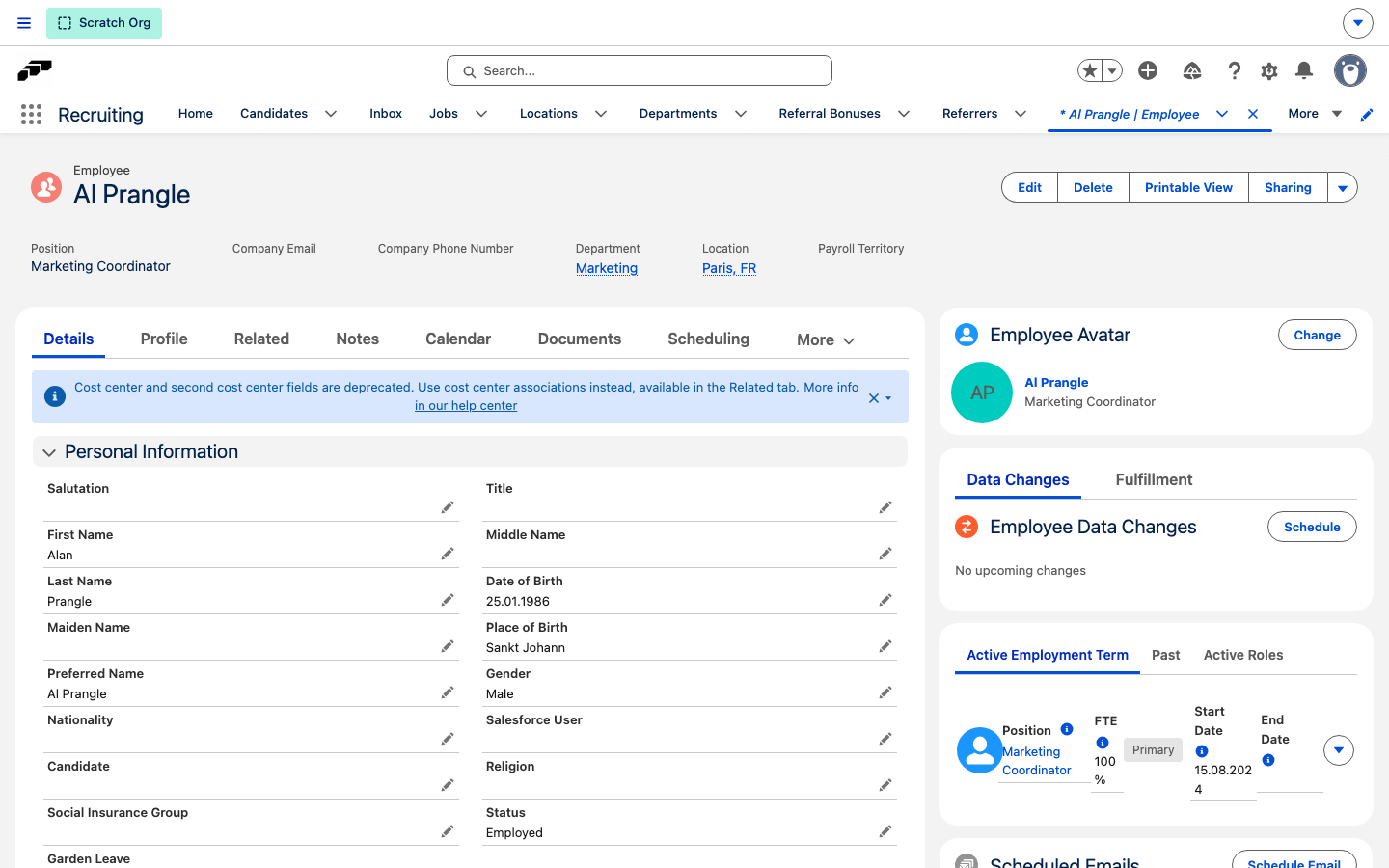Open the record actions dropdown next to Sharing
The image size is (1389, 868).
pos(1343,188)
